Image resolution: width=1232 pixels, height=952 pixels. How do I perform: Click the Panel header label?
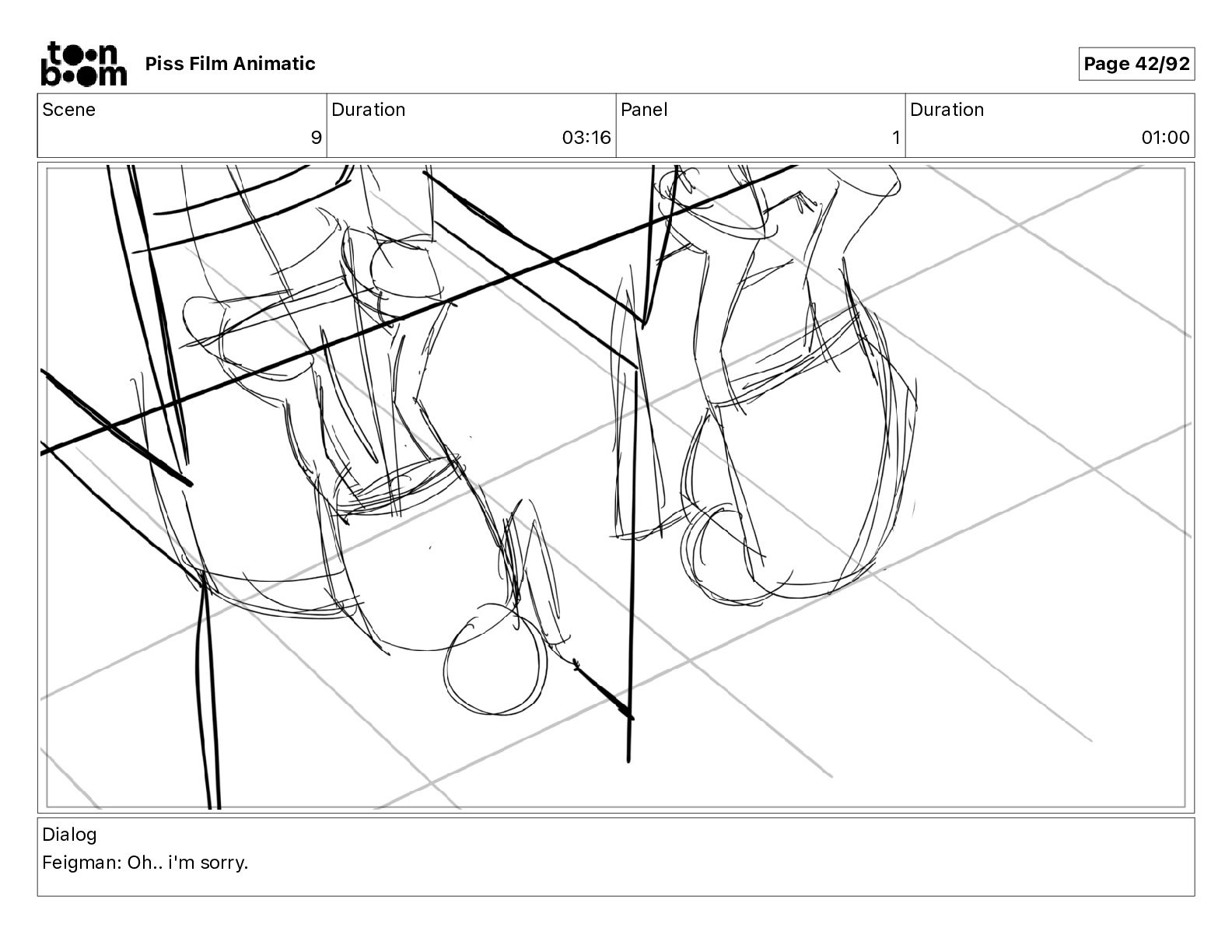pos(644,110)
